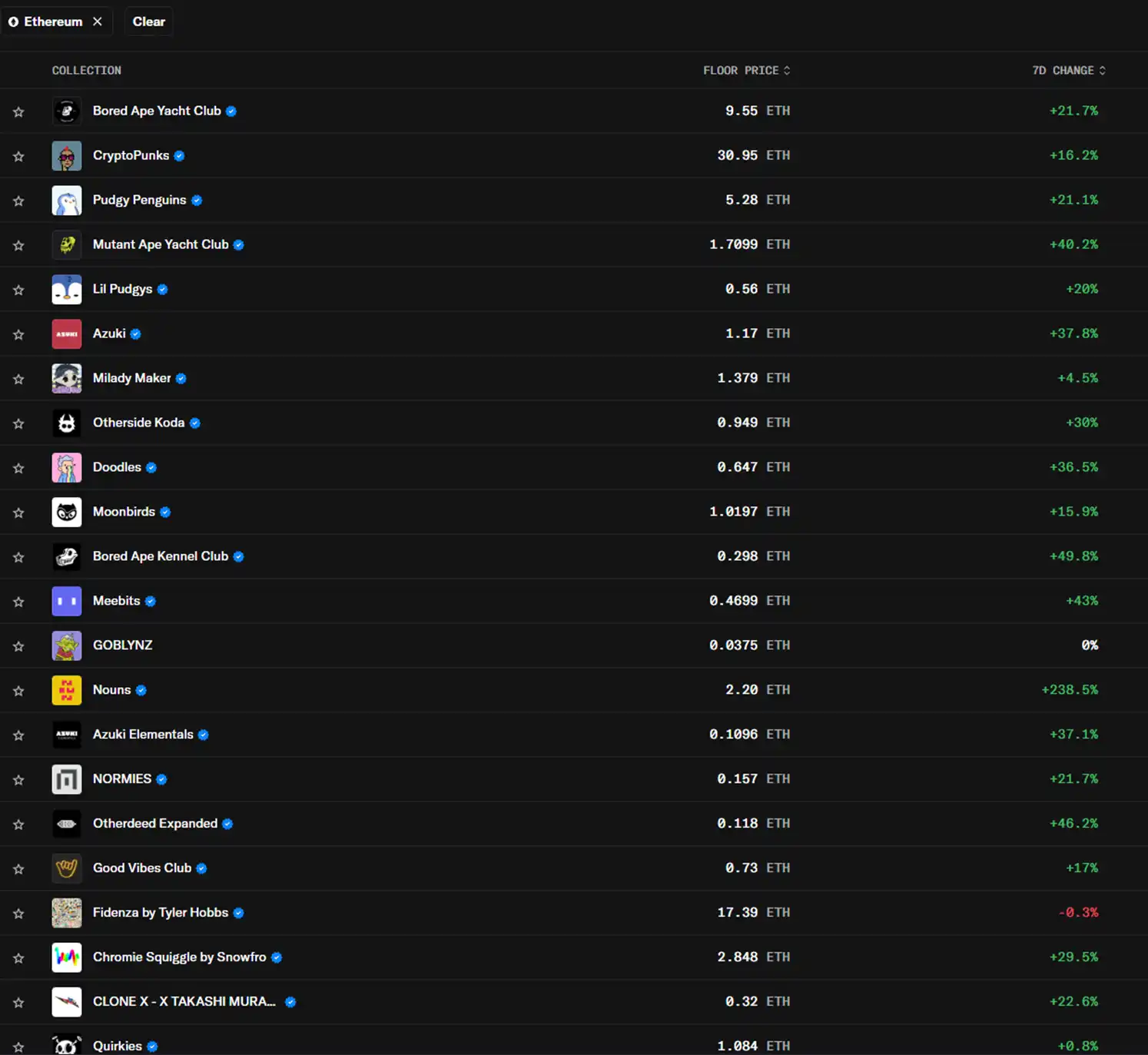The height and width of the screenshot is (1055, 1148).
Task: Select Meebits floor price 0.4699 ETH
Action: 749,601
